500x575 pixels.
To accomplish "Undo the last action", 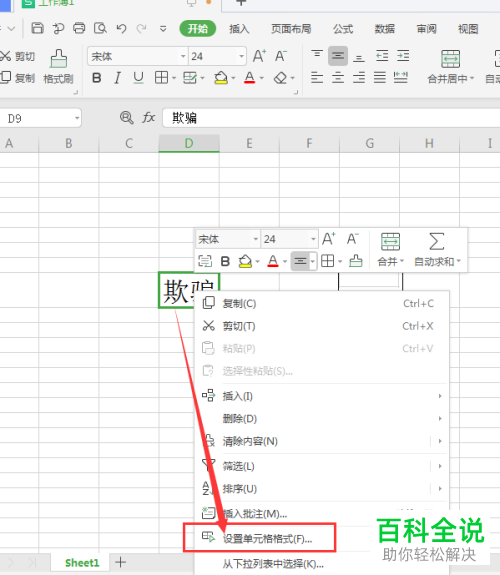I will tap(121, 28).
